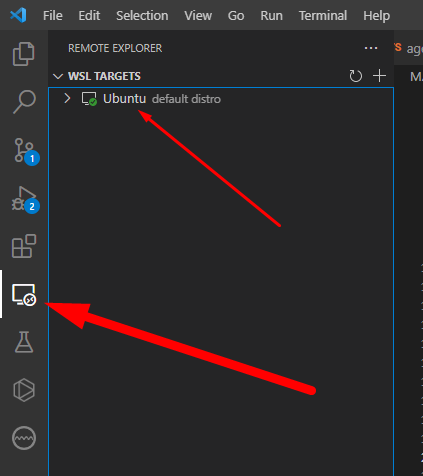Open the Search panel

coord(24,102)
